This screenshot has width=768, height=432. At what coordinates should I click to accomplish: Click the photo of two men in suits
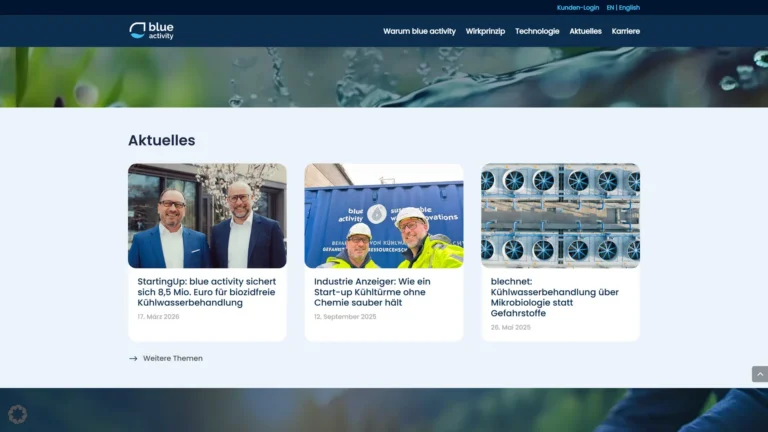(x=207, y=216)
